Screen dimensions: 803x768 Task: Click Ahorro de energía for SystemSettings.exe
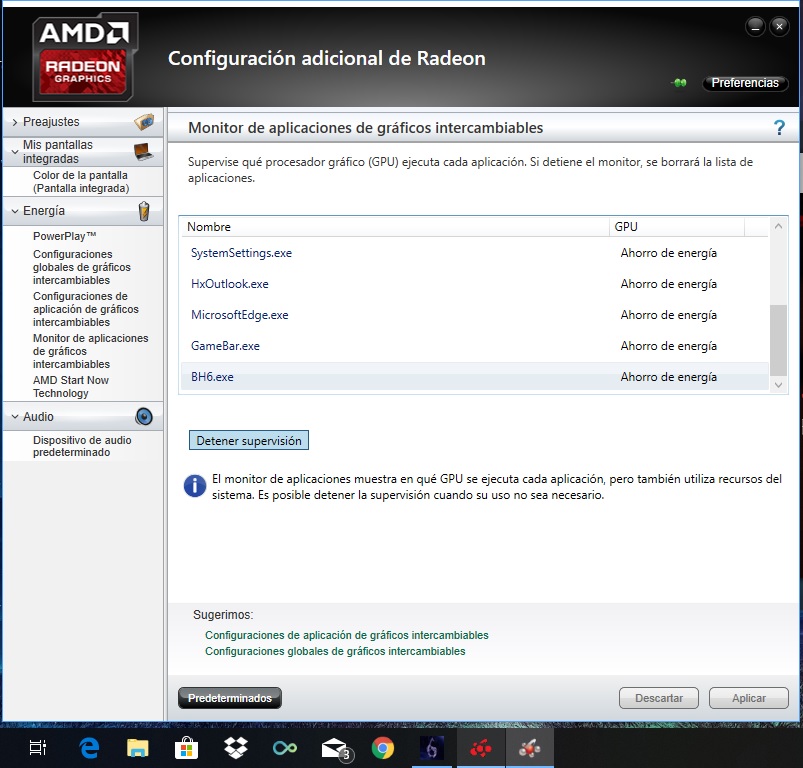(668, 253)
